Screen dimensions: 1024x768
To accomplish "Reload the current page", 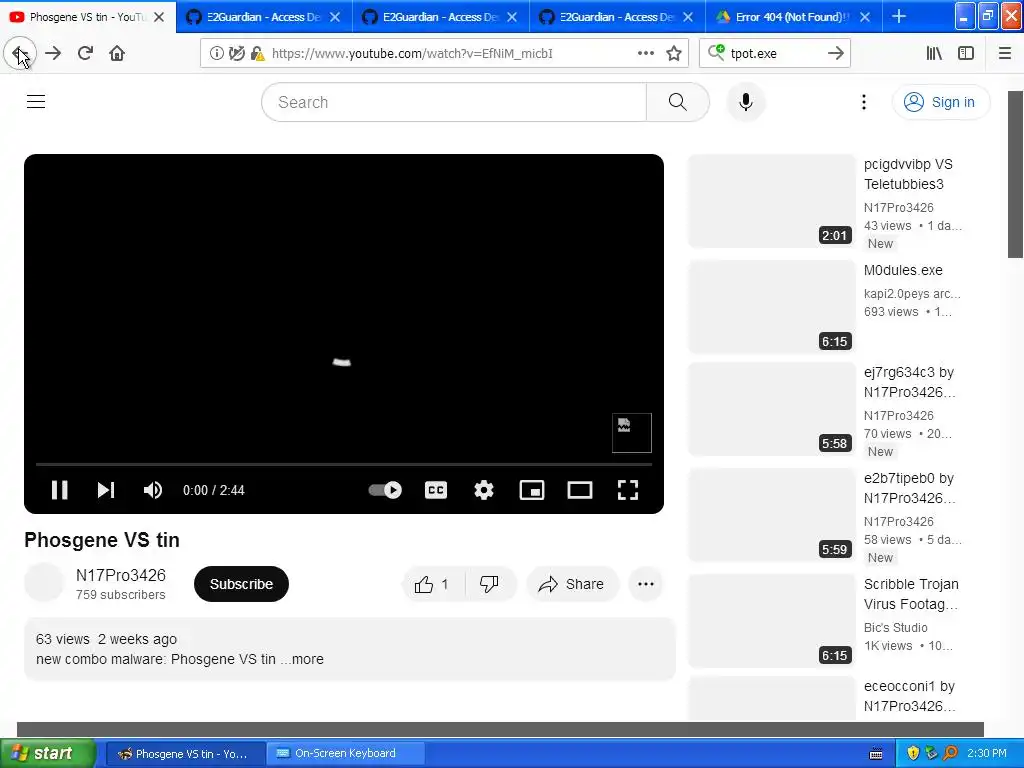I will pos(85,54).
